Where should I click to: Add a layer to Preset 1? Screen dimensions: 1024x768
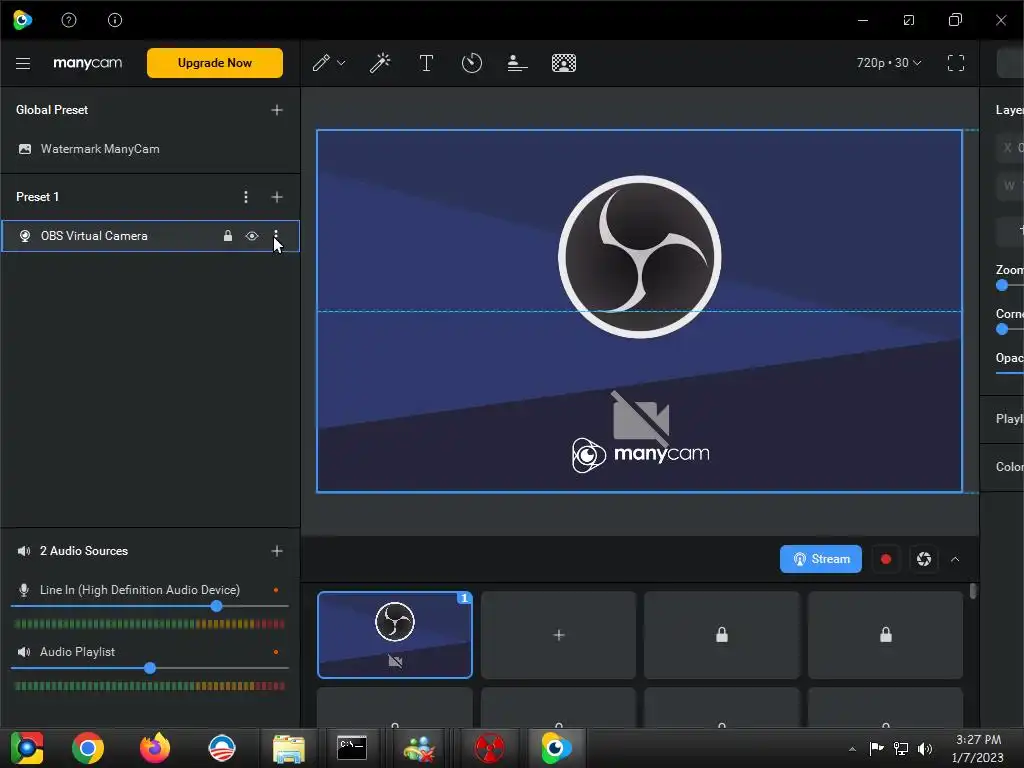(277, 197)
